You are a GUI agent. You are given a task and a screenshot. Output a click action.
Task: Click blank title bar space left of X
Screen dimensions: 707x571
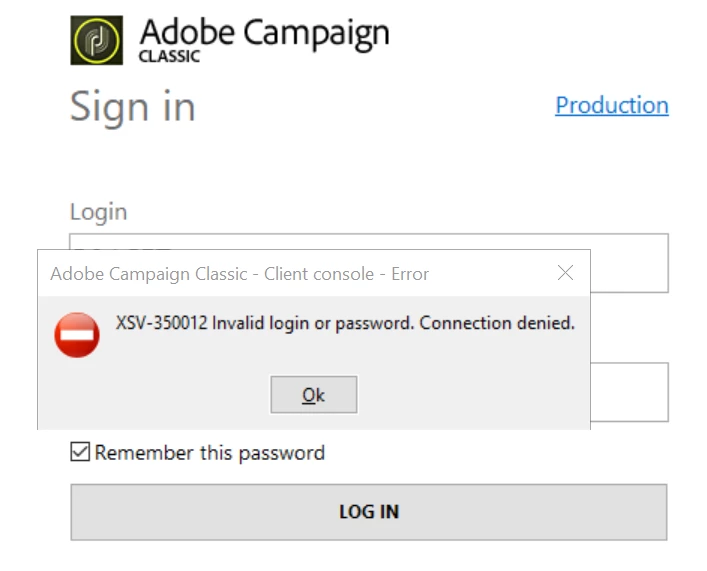[490, 273]
